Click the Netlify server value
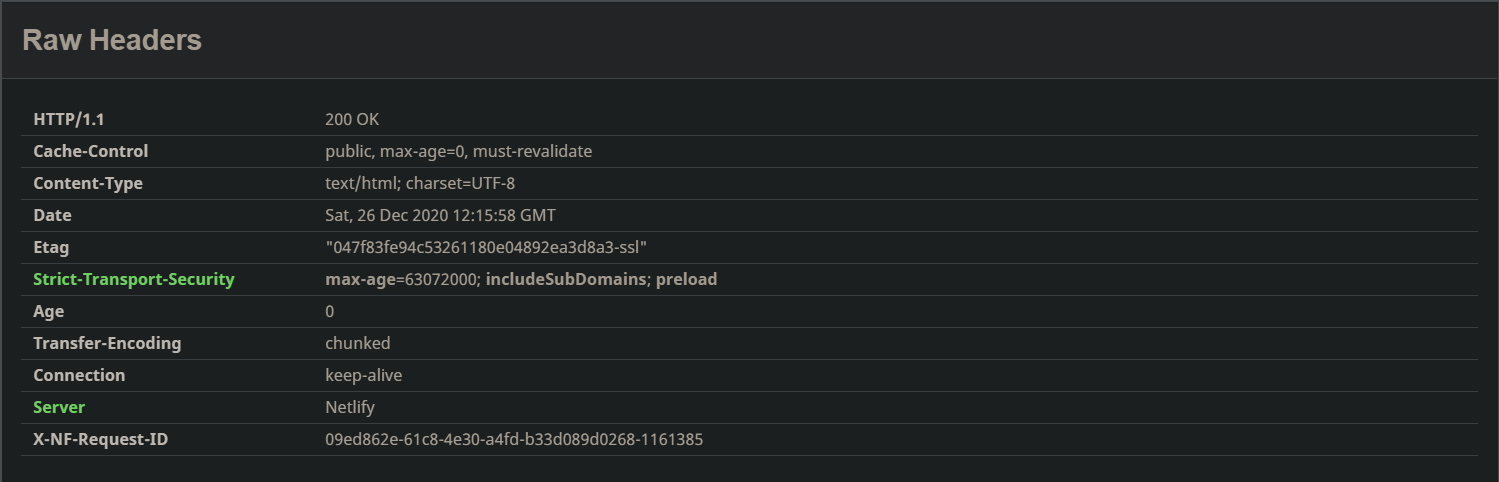The image size is (1499, 482). click(x=350, y=408)
